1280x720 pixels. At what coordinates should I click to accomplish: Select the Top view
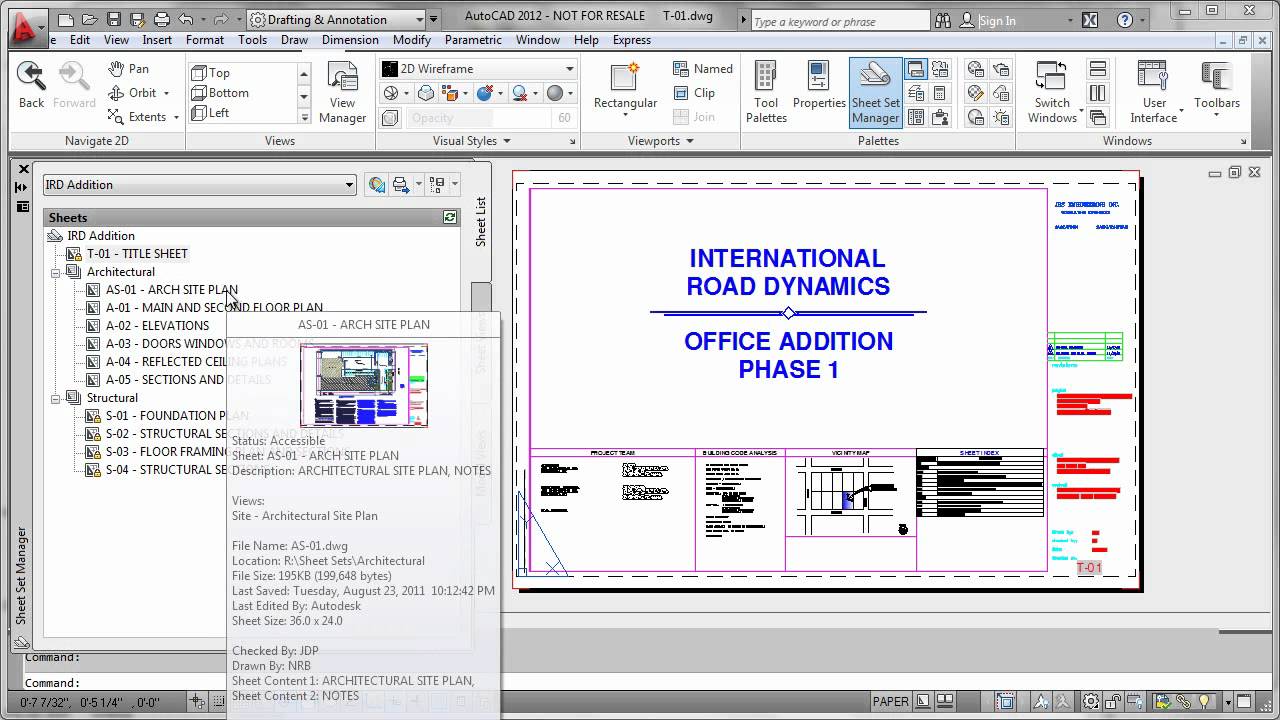[x=211, y=73]
